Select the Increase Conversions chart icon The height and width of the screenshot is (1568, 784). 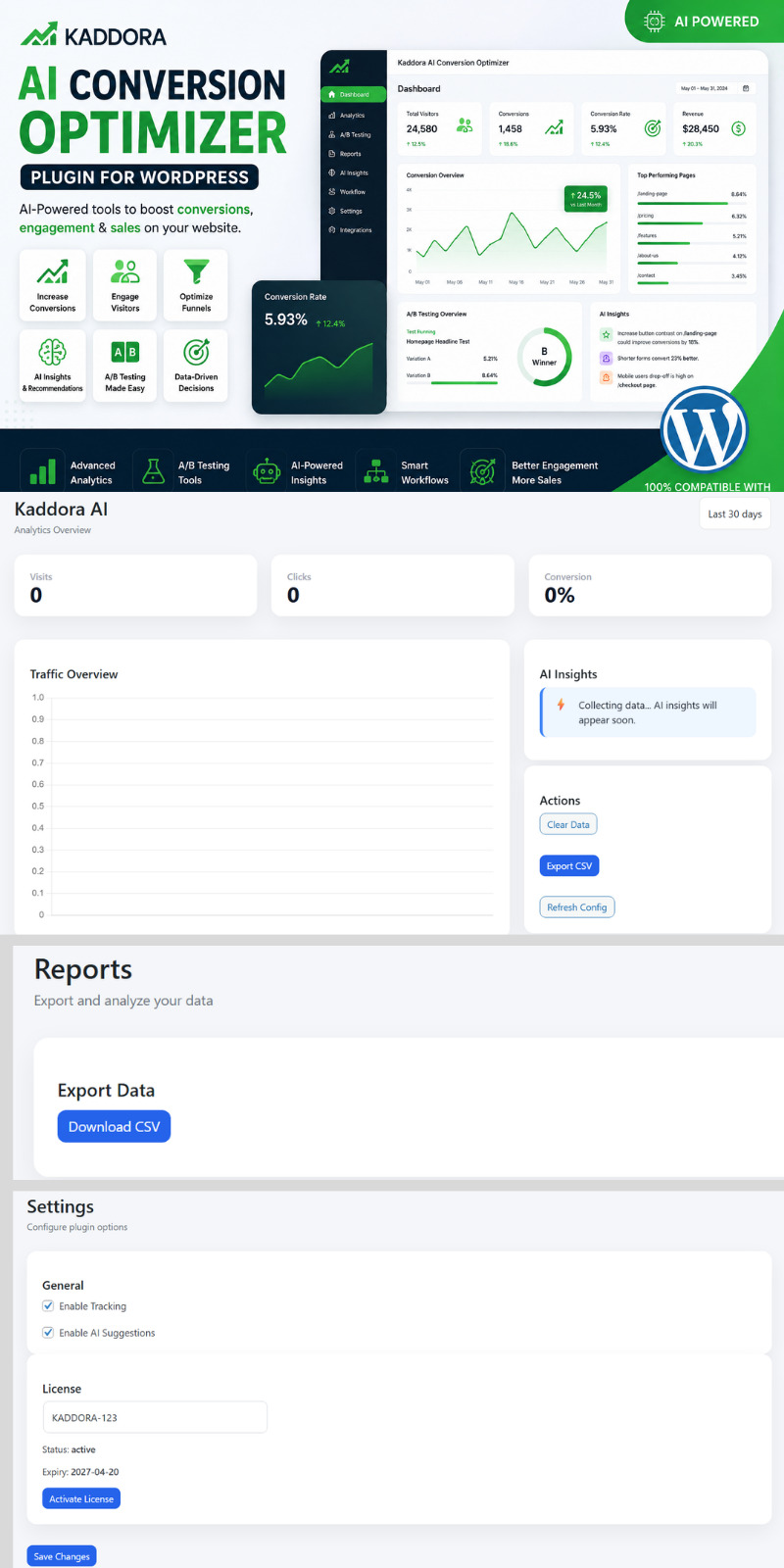pos(52,271)
